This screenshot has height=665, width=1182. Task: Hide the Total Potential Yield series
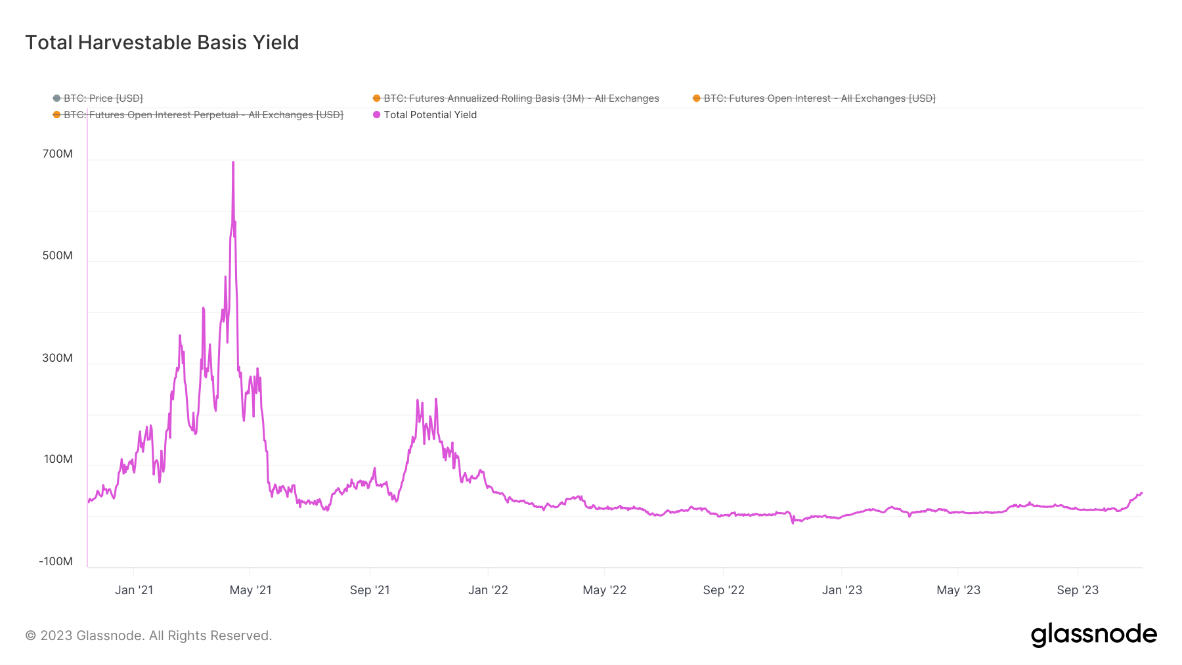(428, 114)
